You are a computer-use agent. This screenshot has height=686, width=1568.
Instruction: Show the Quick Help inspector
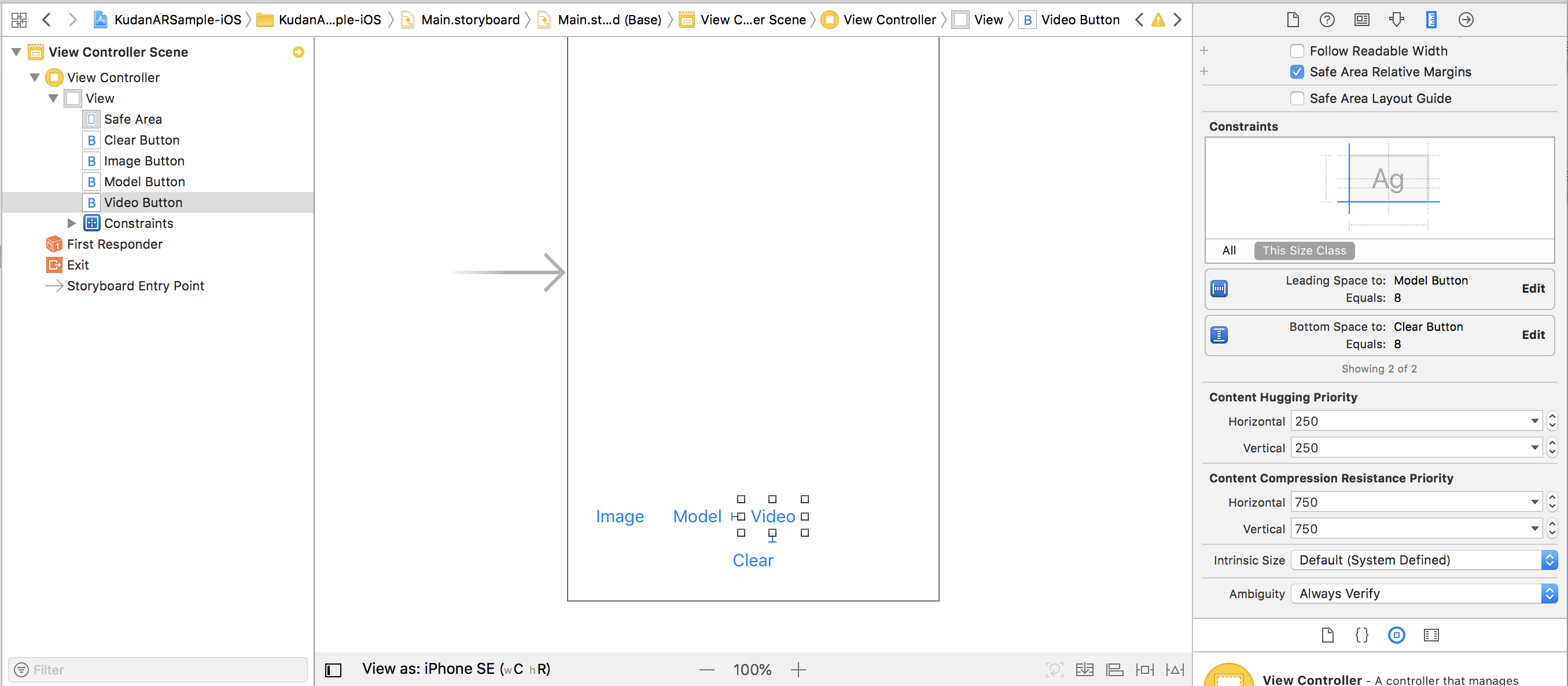[x=1327, y=20]
